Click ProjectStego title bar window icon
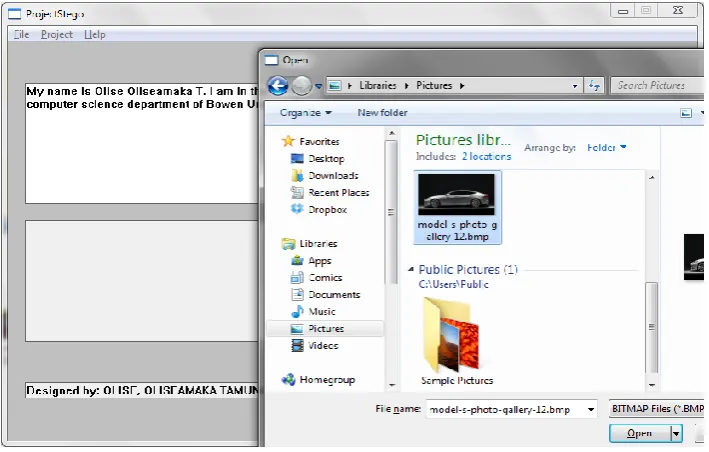 (x=14, y=14)
